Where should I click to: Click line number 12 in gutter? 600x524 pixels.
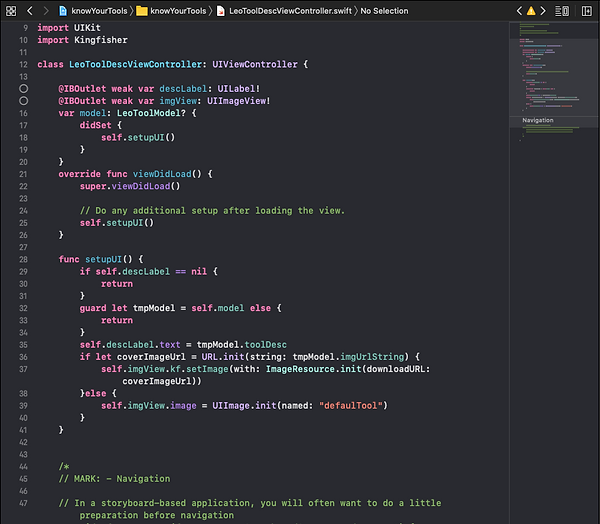click(23, 65)
